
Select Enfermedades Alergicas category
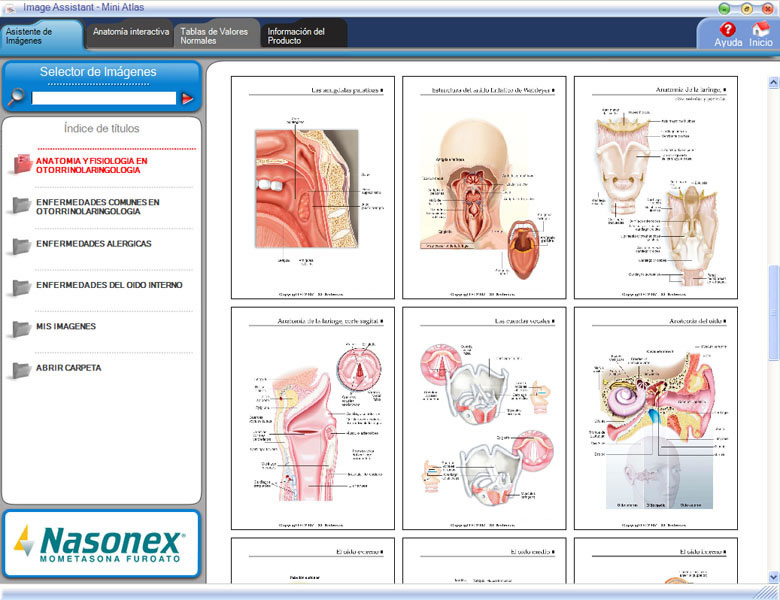[94, 244]
